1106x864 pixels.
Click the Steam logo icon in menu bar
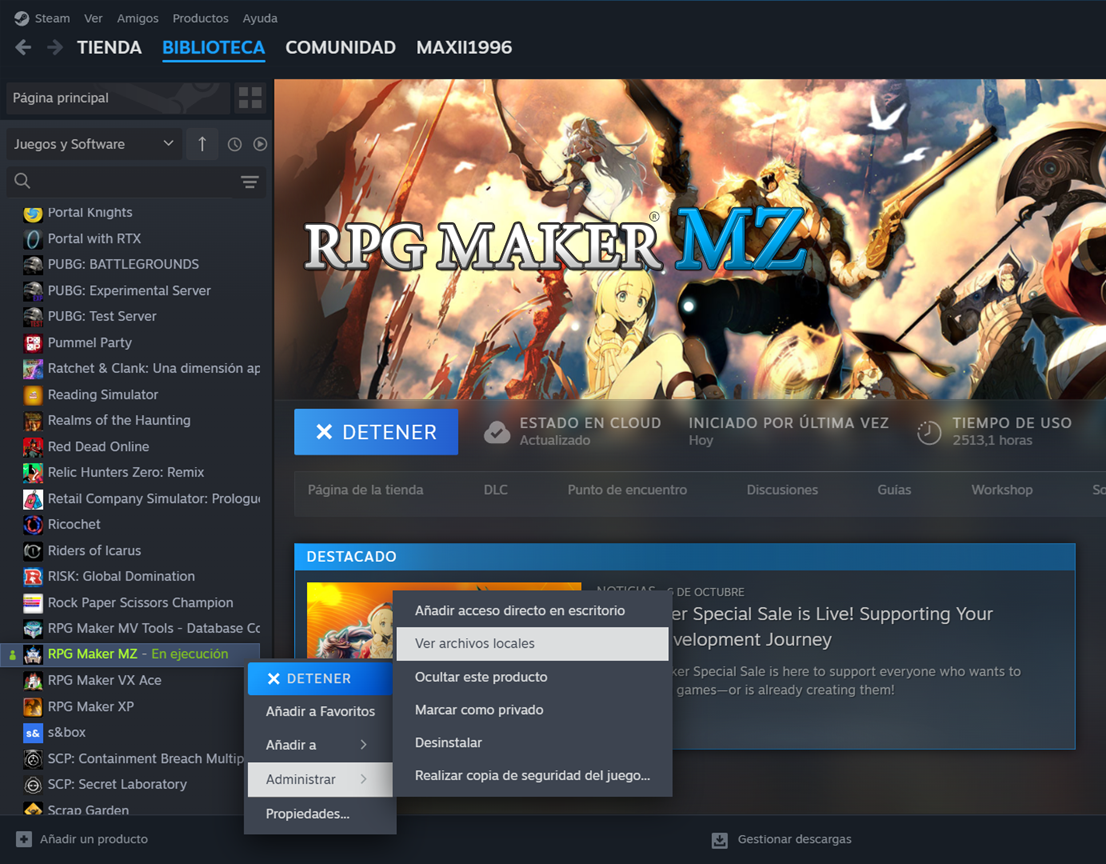pyautogui.click(x=22, y=18)
